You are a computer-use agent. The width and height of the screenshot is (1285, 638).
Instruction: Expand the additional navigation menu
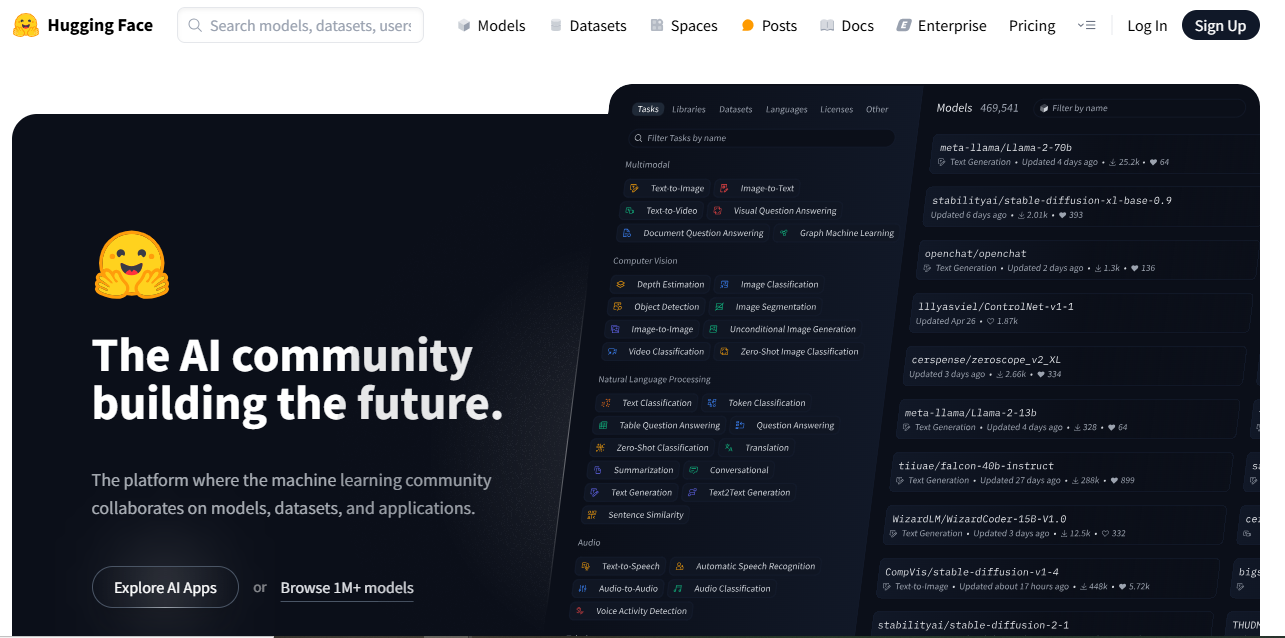(1087, 26)
